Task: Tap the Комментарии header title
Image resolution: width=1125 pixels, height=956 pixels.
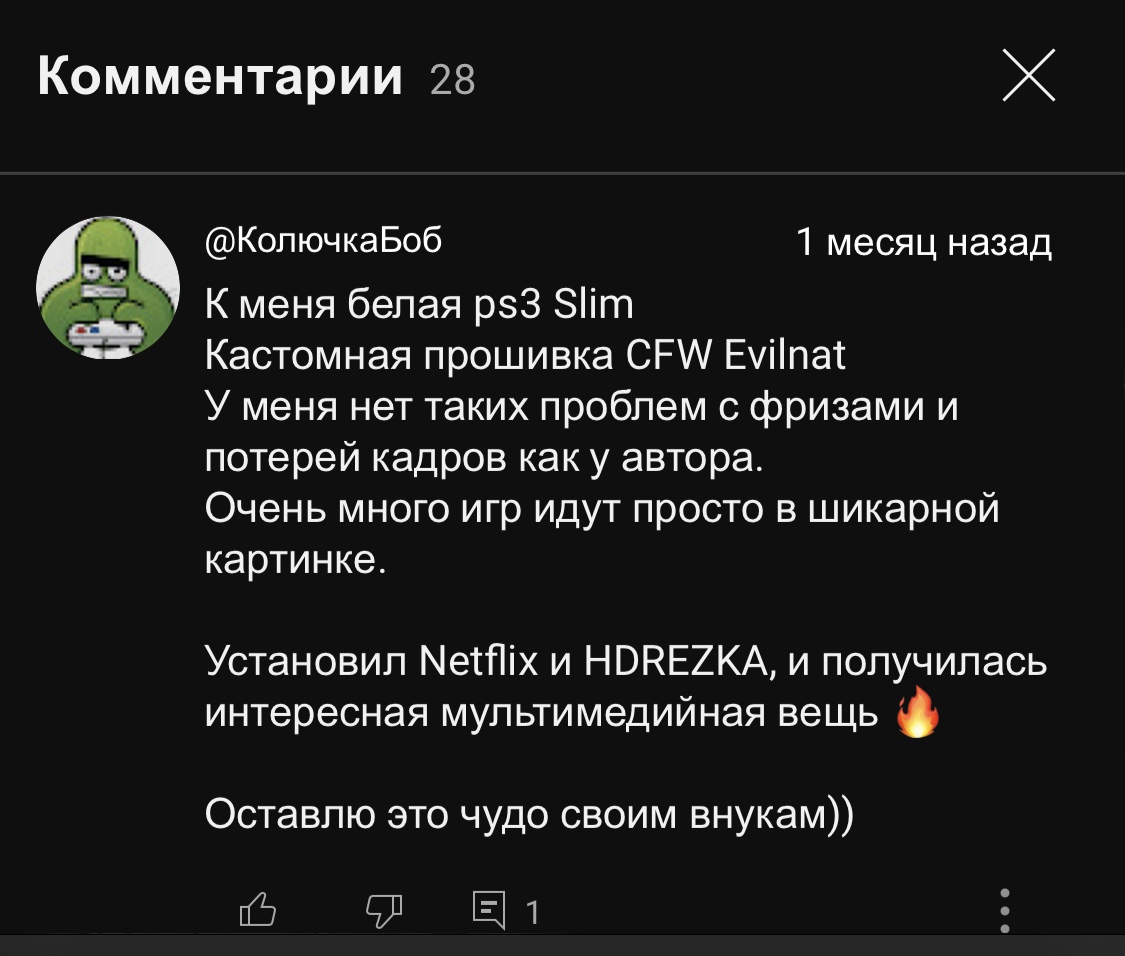Action: (220, 77)
